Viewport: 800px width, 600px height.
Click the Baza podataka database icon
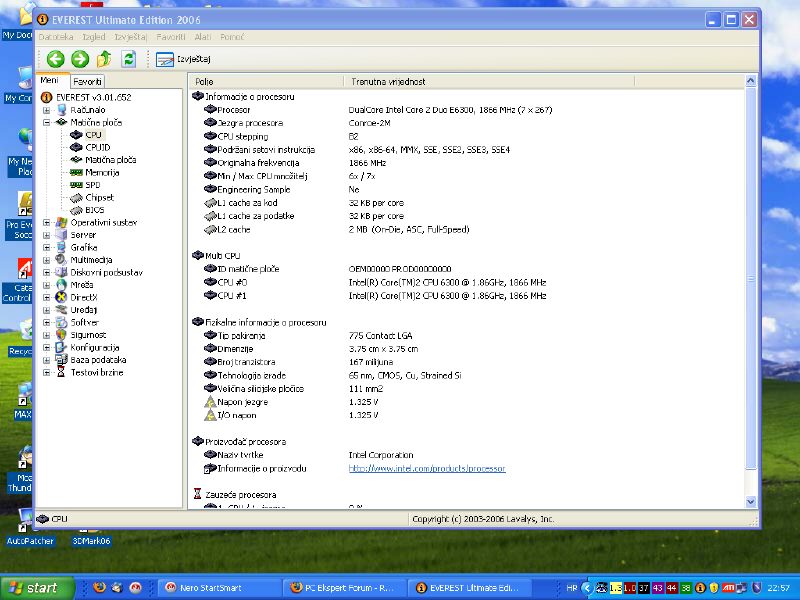(61, 360)
